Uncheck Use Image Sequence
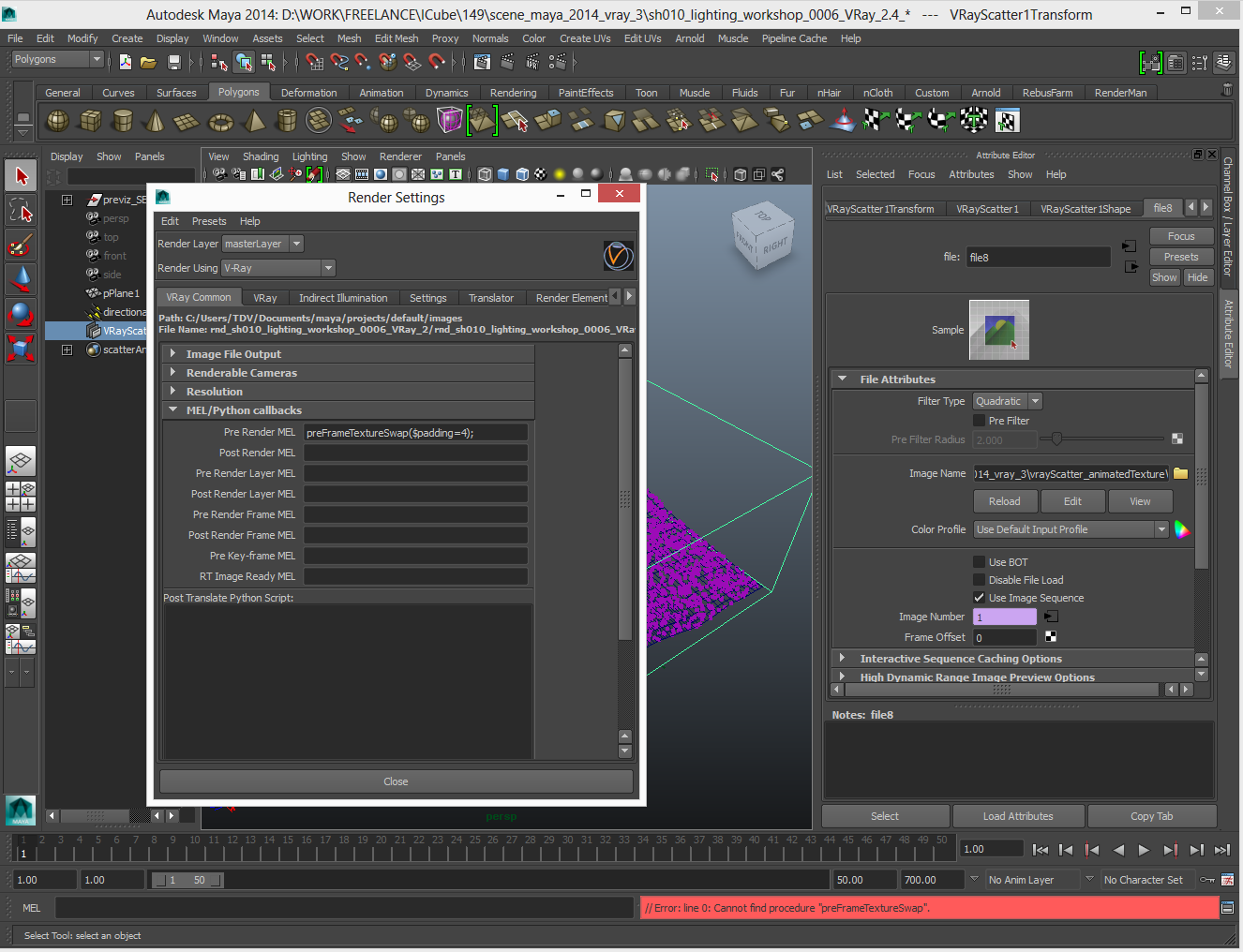 tap(980, 598)
